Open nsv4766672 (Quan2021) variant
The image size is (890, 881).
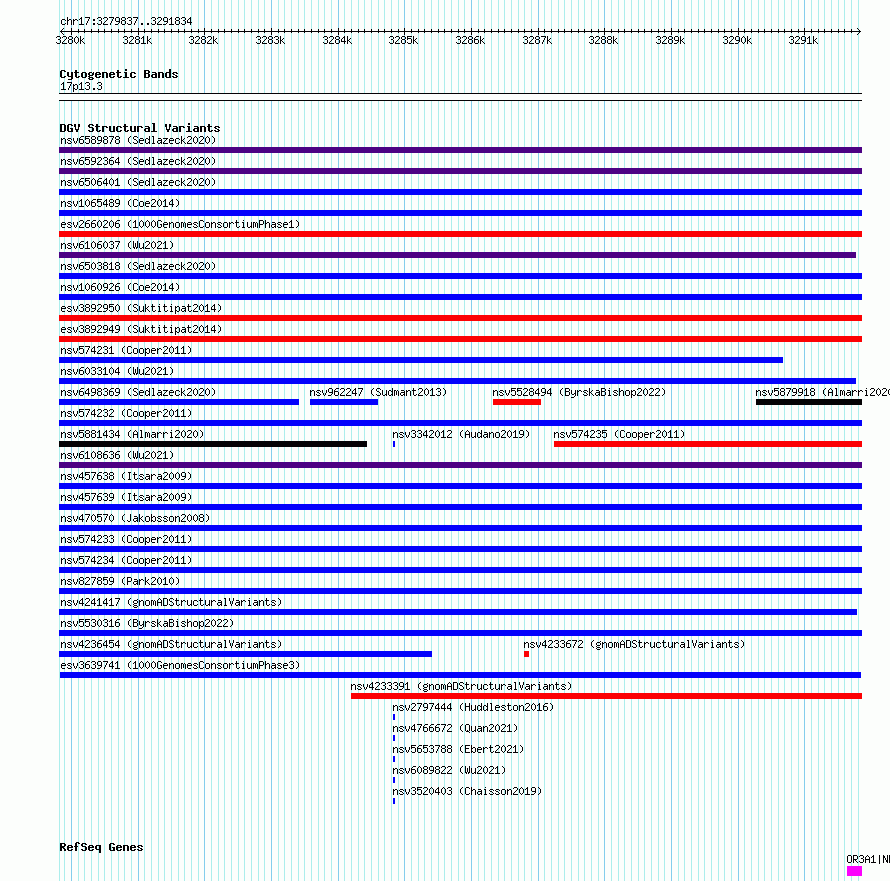click(455, 728)
